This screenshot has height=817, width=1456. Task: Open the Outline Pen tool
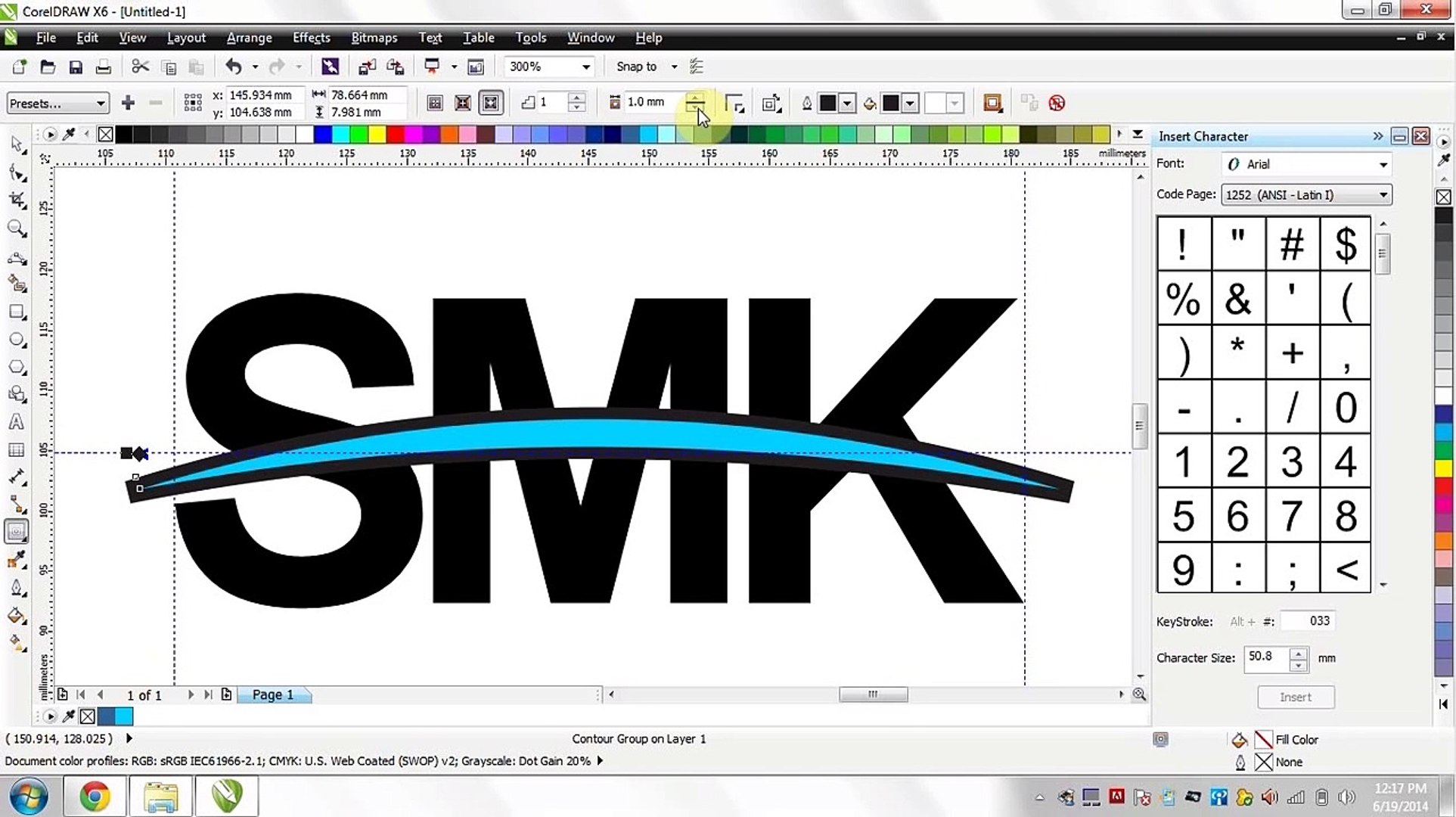click(17, 587)
